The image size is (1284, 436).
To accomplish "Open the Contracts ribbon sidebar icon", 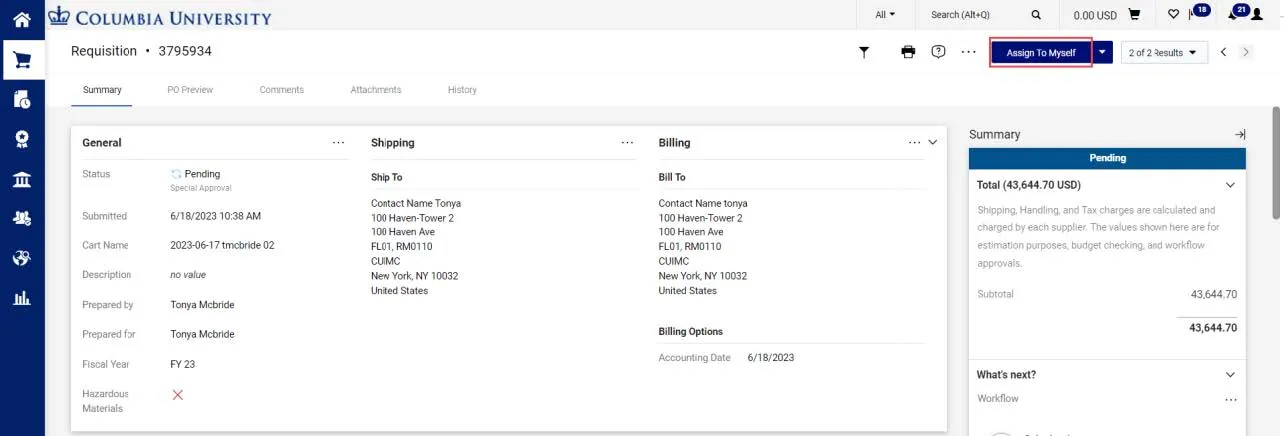I will 21,139.
